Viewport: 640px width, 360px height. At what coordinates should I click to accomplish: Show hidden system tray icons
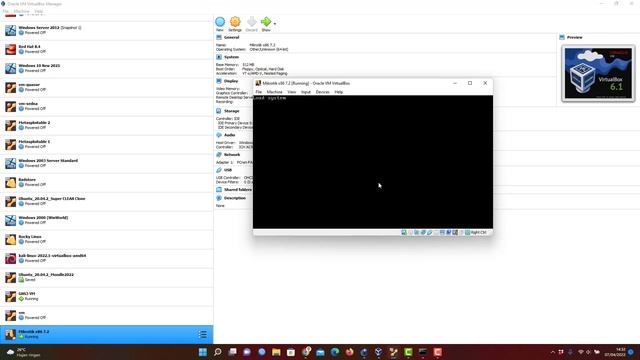553,352
